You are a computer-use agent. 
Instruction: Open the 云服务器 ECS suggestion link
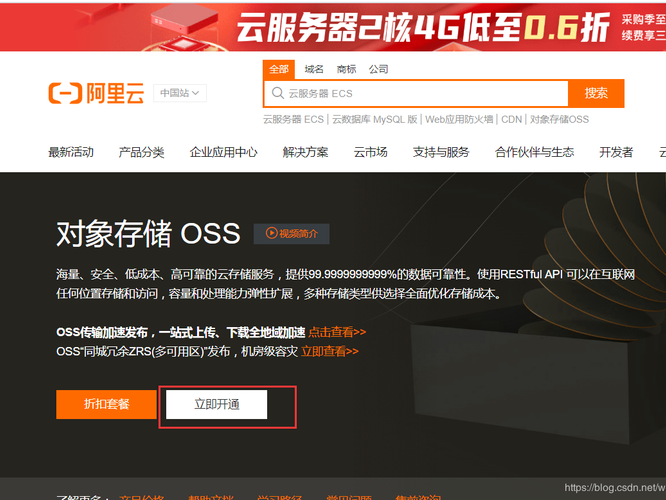[x=293, y=119]
